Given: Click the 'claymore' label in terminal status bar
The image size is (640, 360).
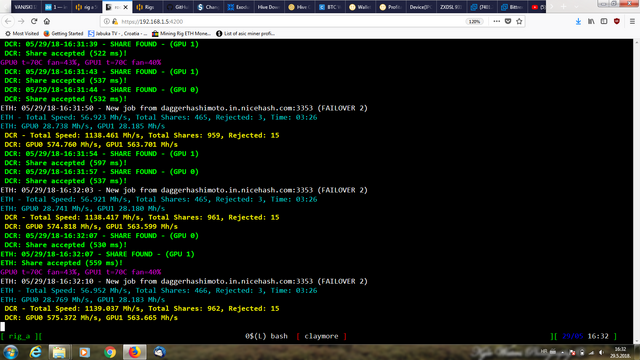Looking at the screenshot, I should pos(321,336).
